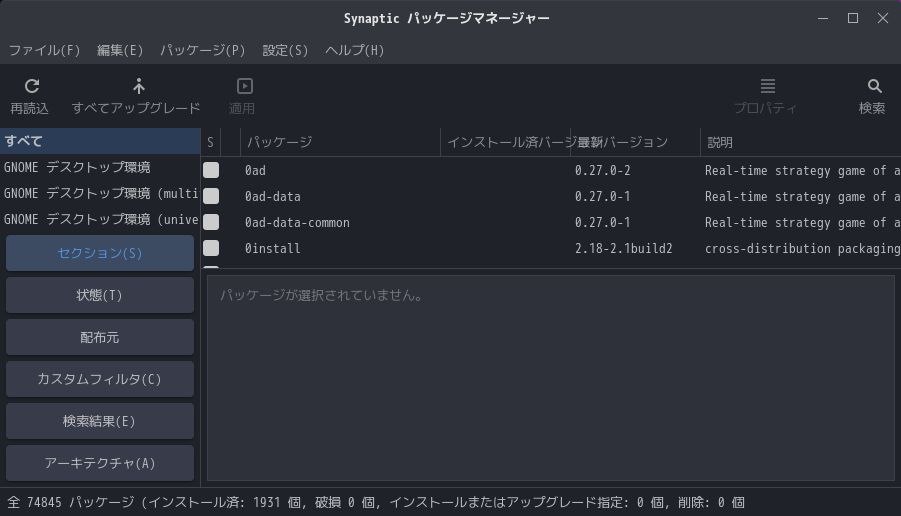Screen dimensions: 901x516
Task: Toggle the status checkbox for 0ad-data
Action: point(211,197)
